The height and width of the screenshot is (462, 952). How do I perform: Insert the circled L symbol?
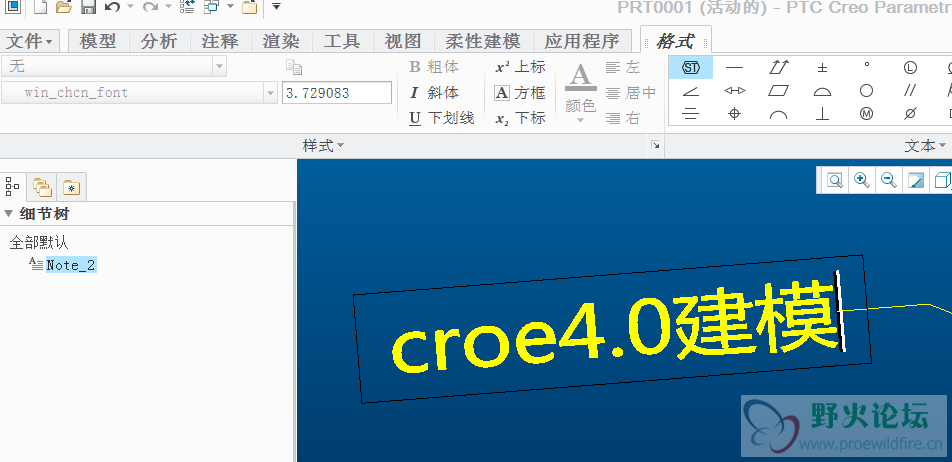pyautogui.click(x=910, y=67)
